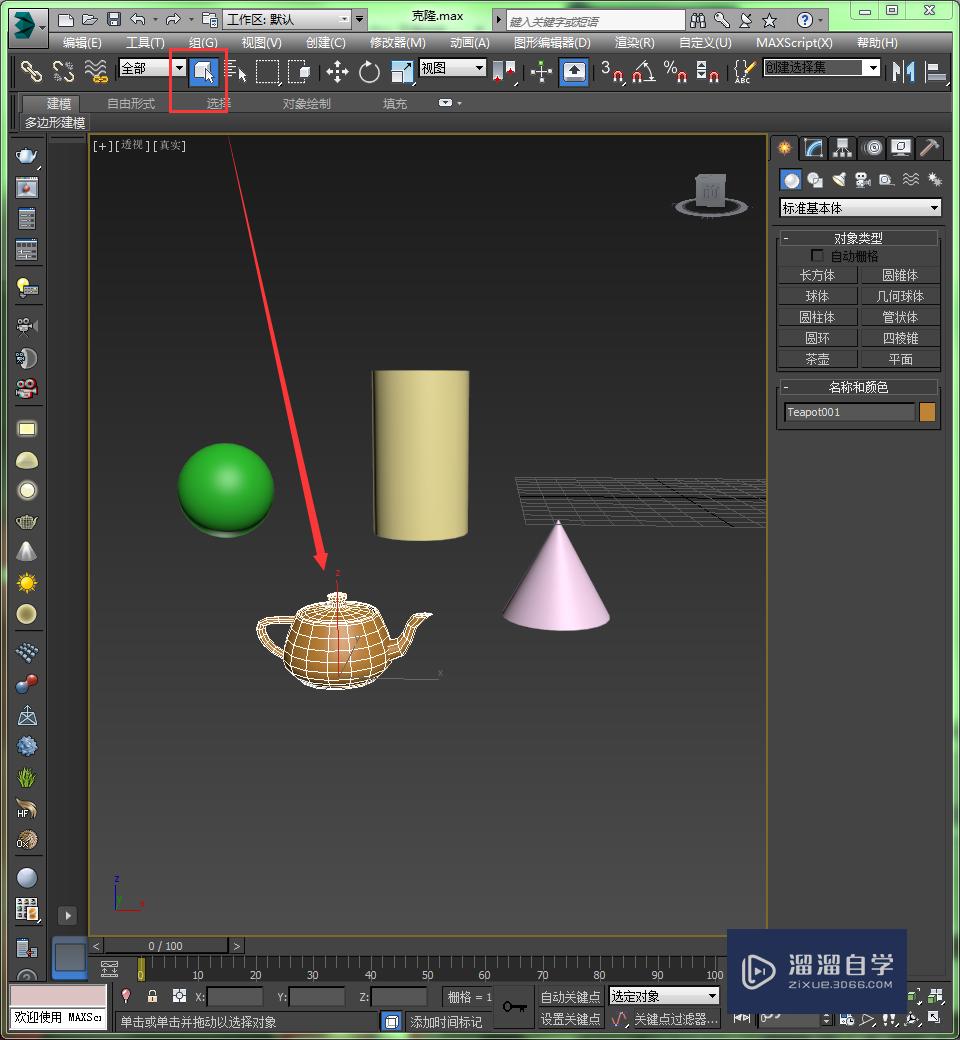960x1040 pixels.
Task: Switch to the Modify panel tab
Action: pos(814,148)
